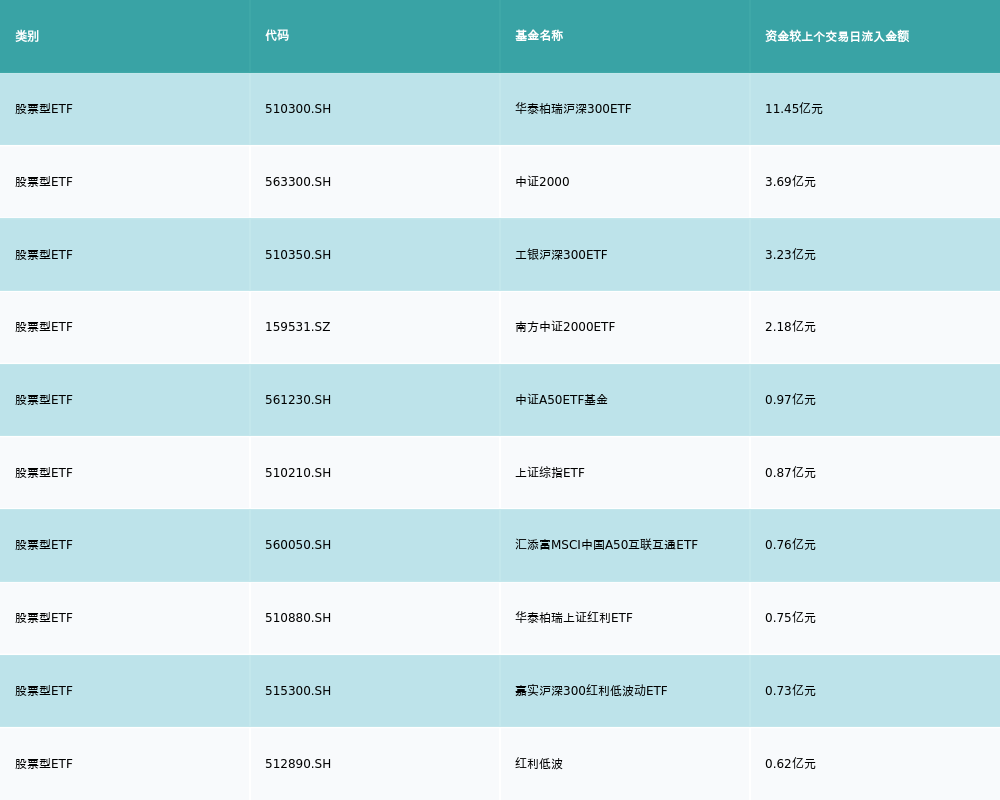Click the 中证A50ETF基金 fund name
The width and height of the screenshot is (1000, 800).
click(561, 400)
